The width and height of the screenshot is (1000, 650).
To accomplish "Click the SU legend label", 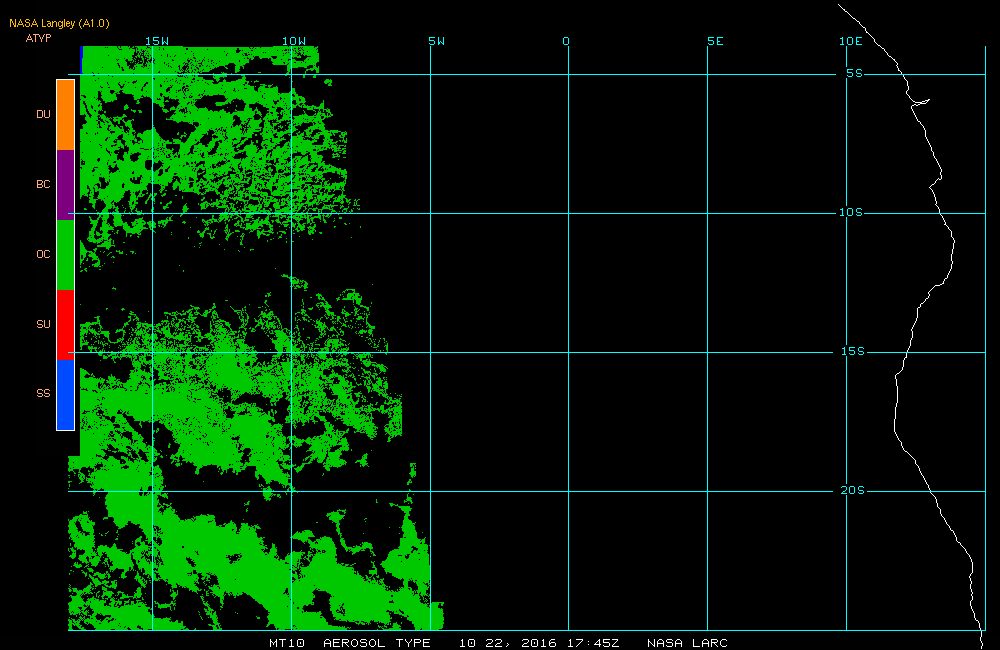I will (x=43, y=324).
